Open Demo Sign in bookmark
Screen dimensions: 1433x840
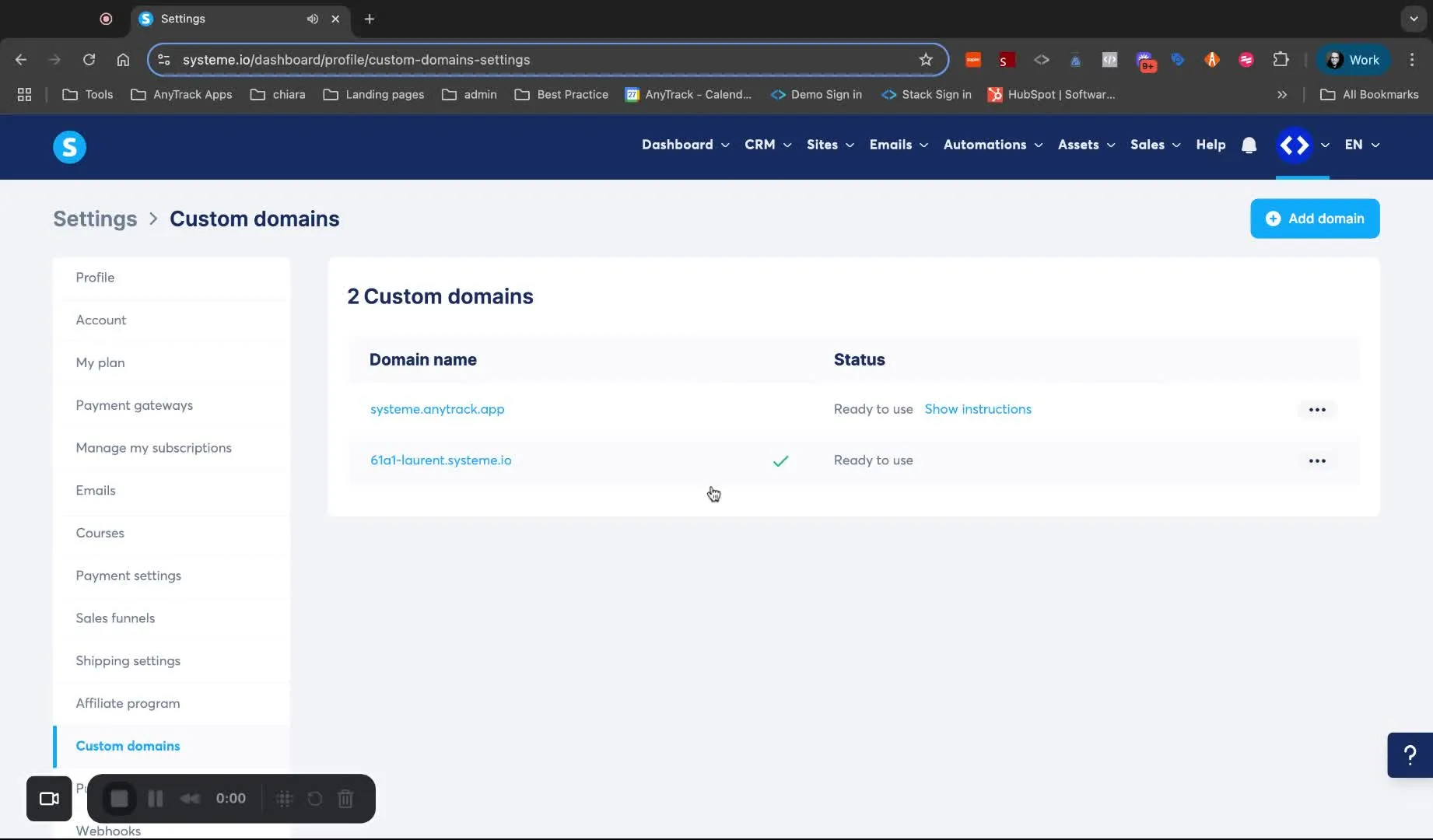[x=816, y=94]
